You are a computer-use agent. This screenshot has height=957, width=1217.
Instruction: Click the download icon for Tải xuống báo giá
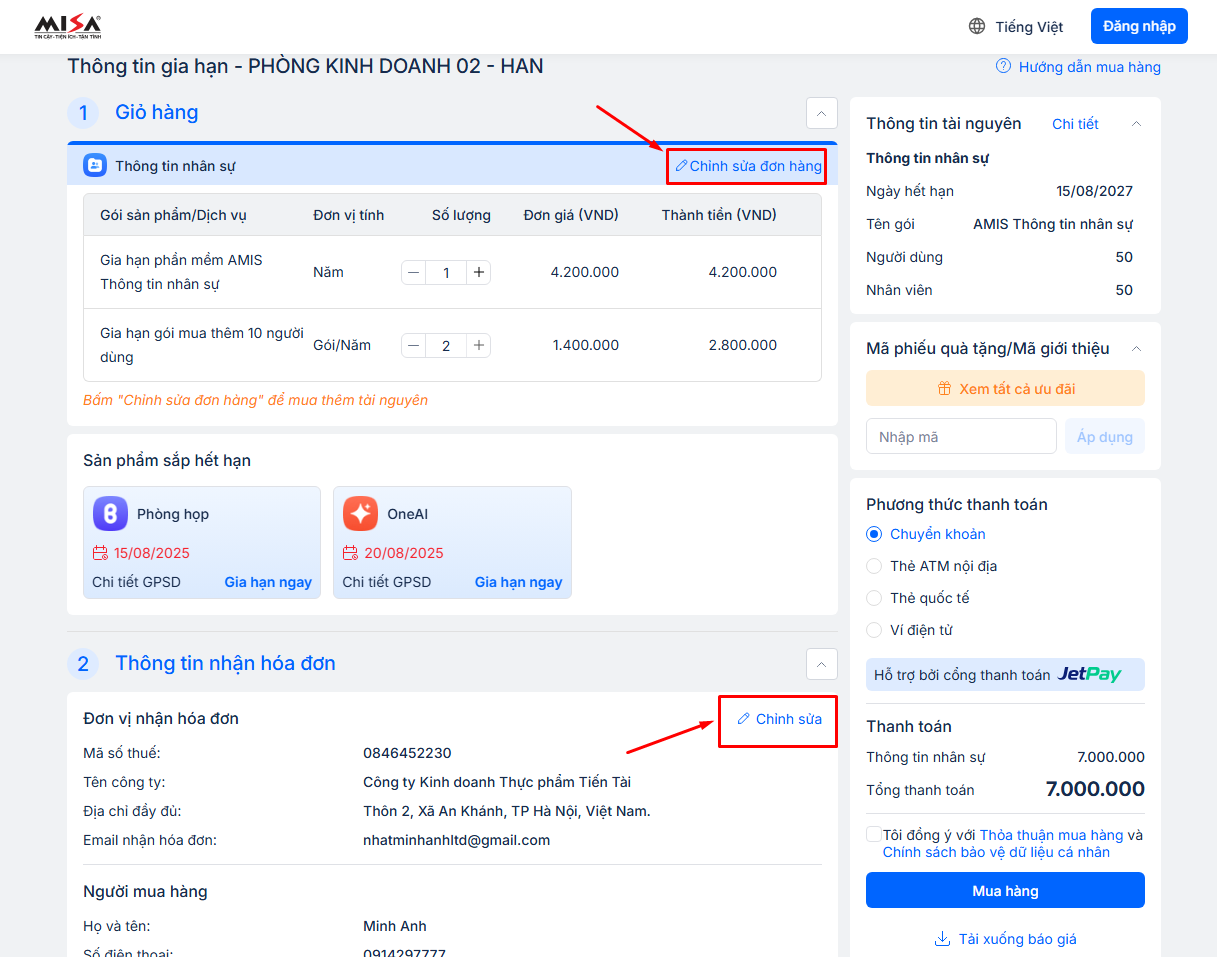pos(941,939)
